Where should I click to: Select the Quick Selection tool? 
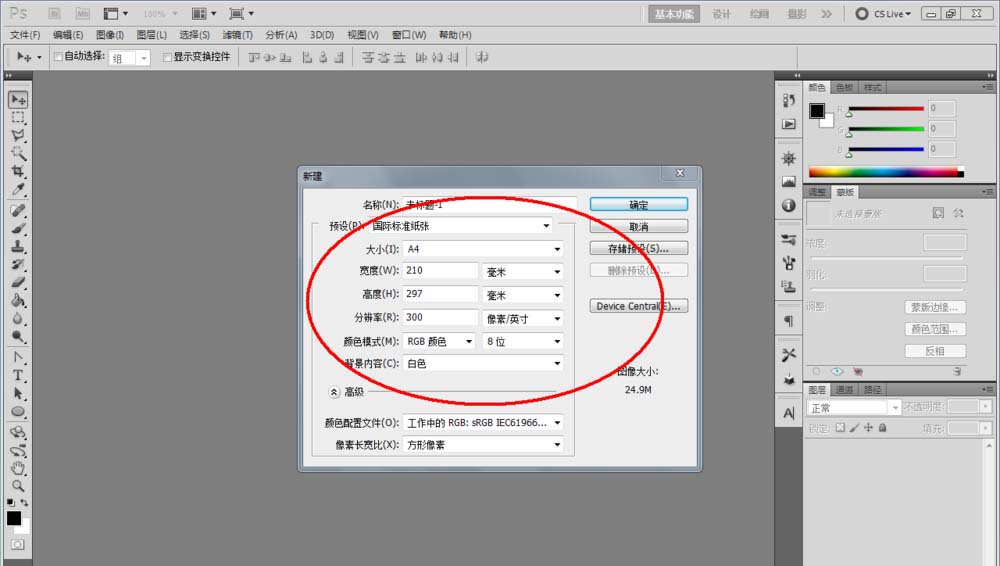point(18,153)
